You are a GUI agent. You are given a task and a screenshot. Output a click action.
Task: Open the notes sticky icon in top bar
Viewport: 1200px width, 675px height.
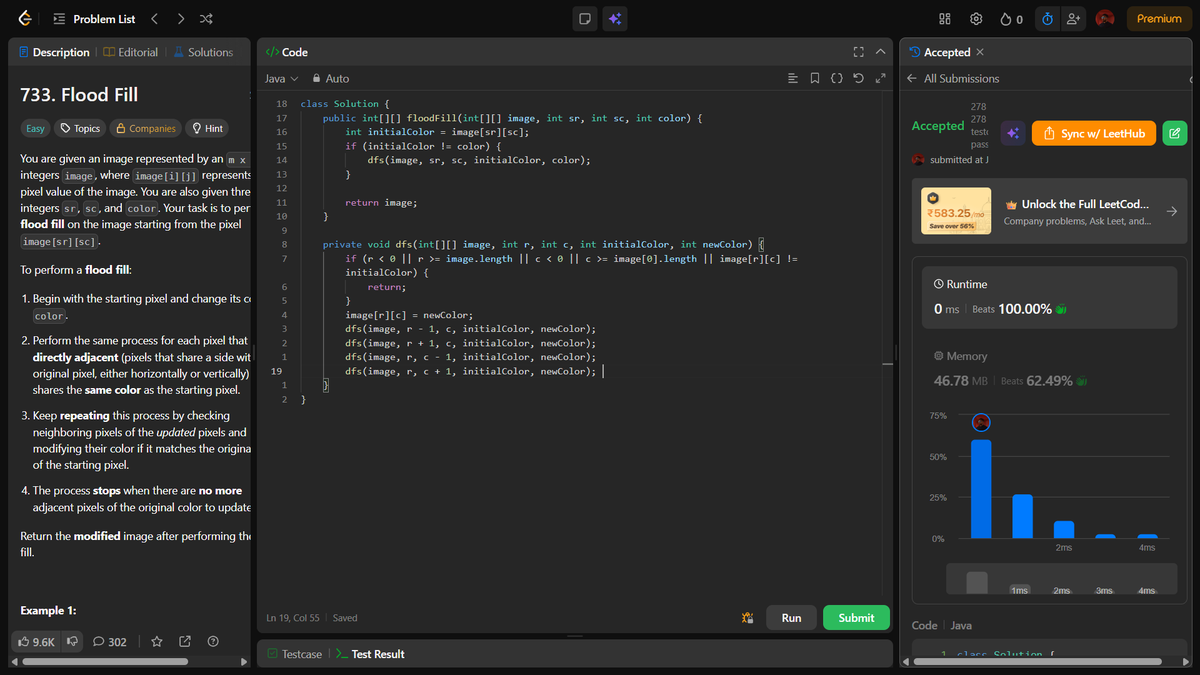(x=586, y=19)
